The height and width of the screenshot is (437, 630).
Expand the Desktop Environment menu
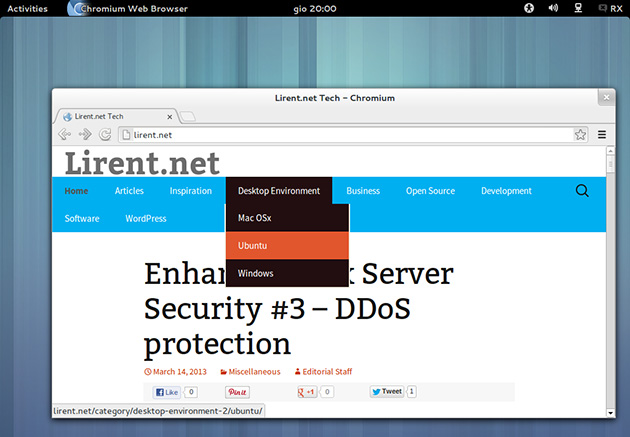(279, 191)
